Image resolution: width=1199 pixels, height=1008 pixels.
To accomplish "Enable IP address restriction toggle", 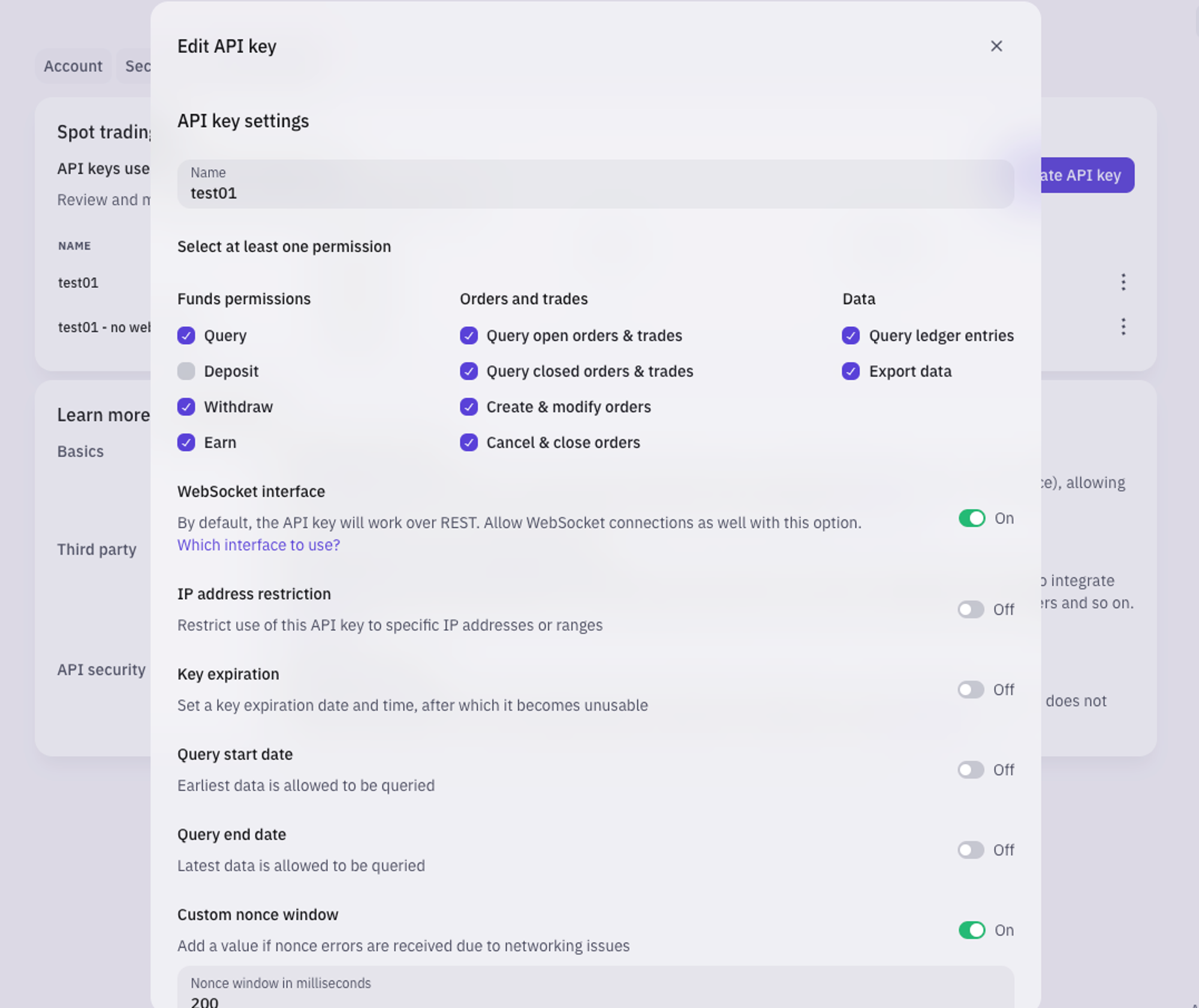I will [x=970, y=609].
